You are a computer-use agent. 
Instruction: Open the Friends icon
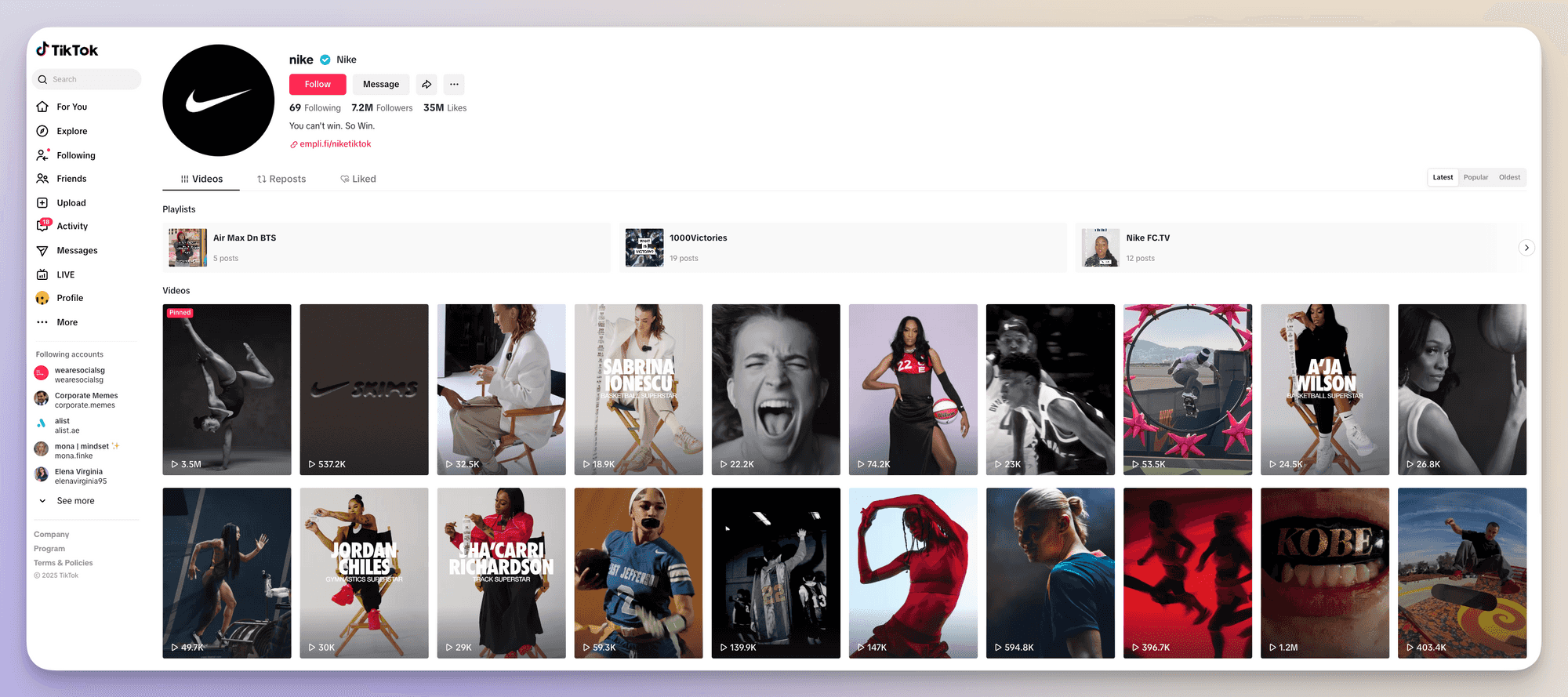click(x=42, y=179)
